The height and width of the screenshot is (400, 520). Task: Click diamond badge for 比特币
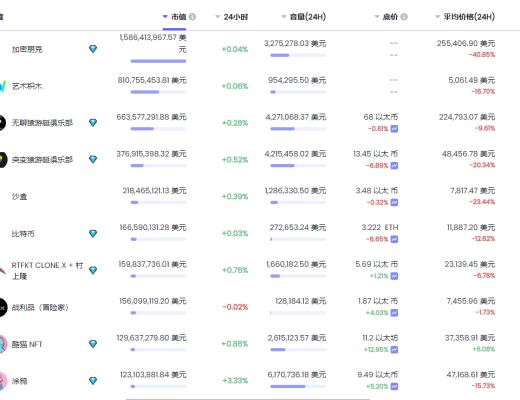click(x=93, y=233)
